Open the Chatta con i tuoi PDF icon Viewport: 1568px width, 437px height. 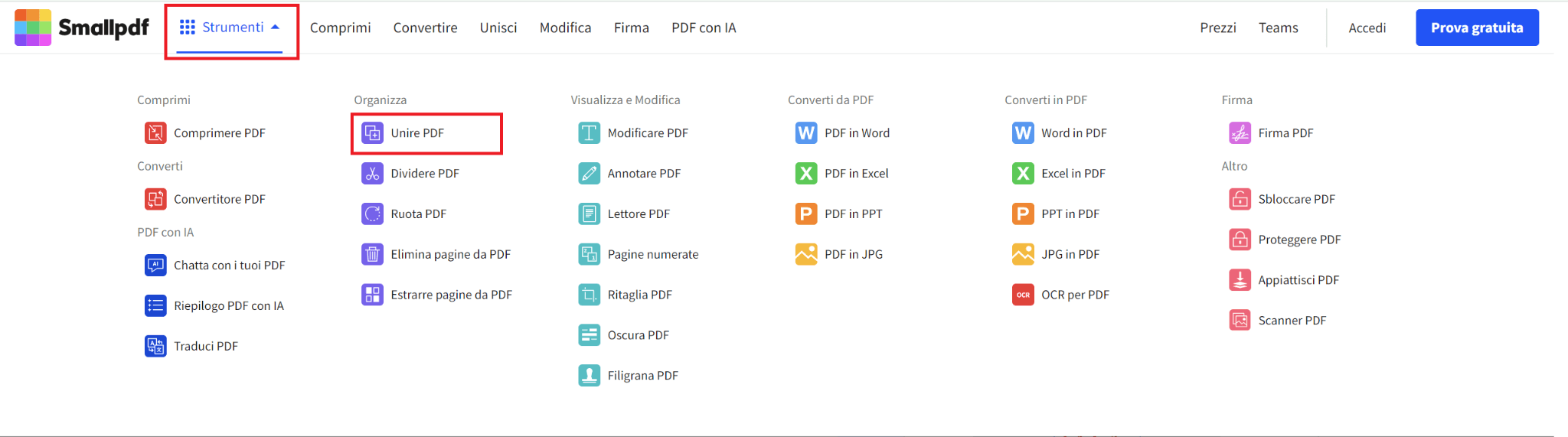click(x=155, y=266)
